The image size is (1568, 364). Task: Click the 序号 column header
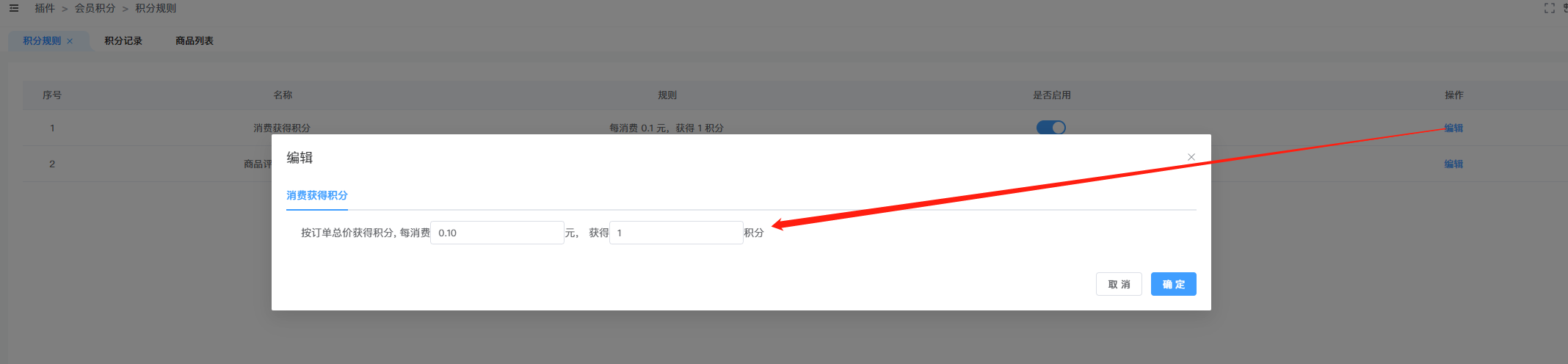(52, 95)
